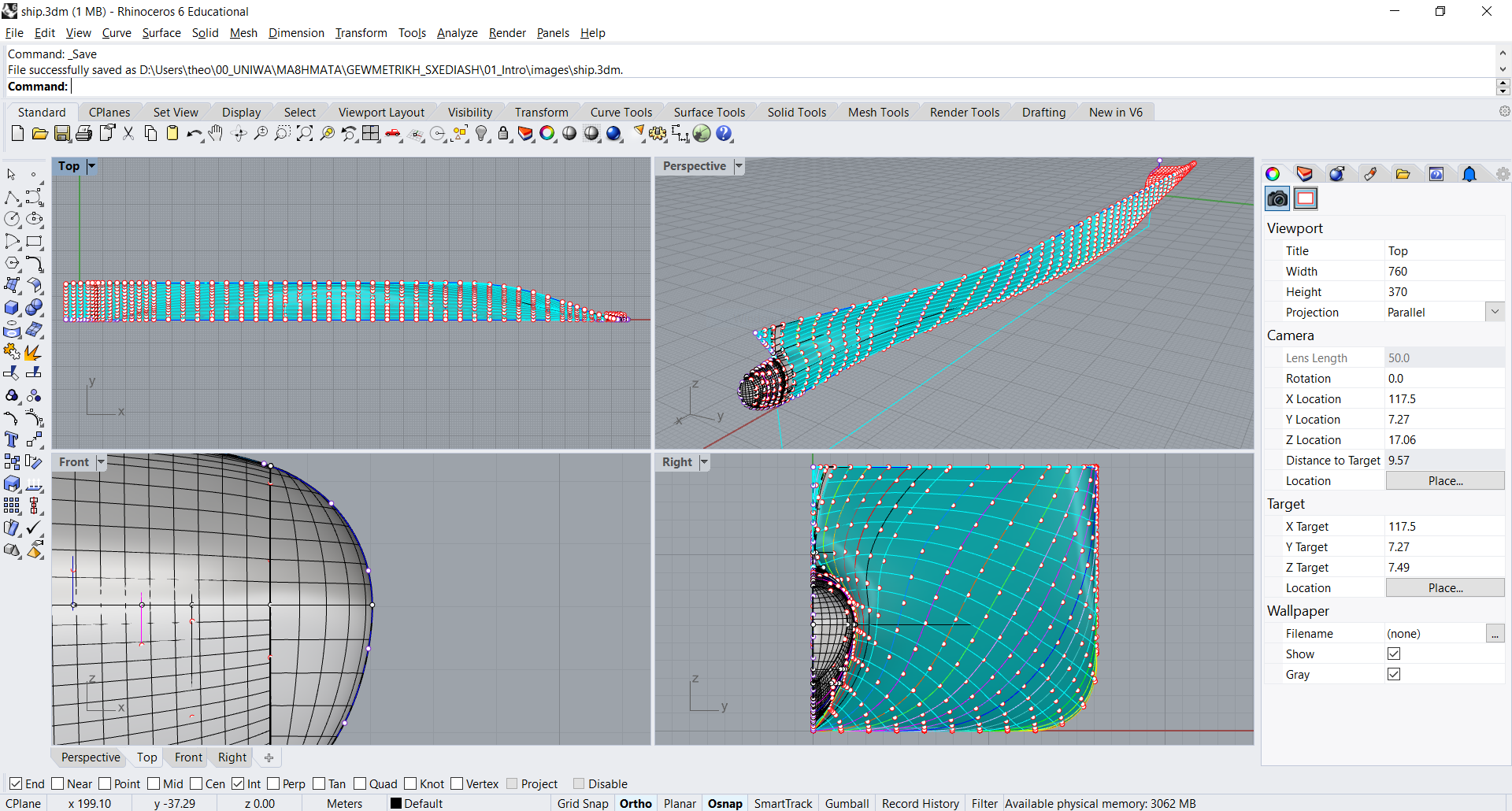Viewport: 1512px width, 811px height.
Task: Toggle the Wallpaper Gray checkbox
Action: click(1394, 674)
